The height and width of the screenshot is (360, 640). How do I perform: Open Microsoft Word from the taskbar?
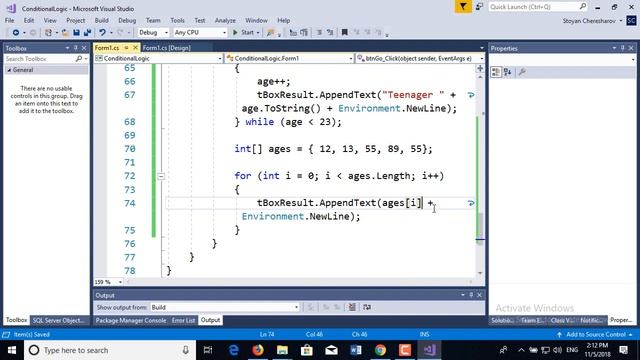point(356,350)
